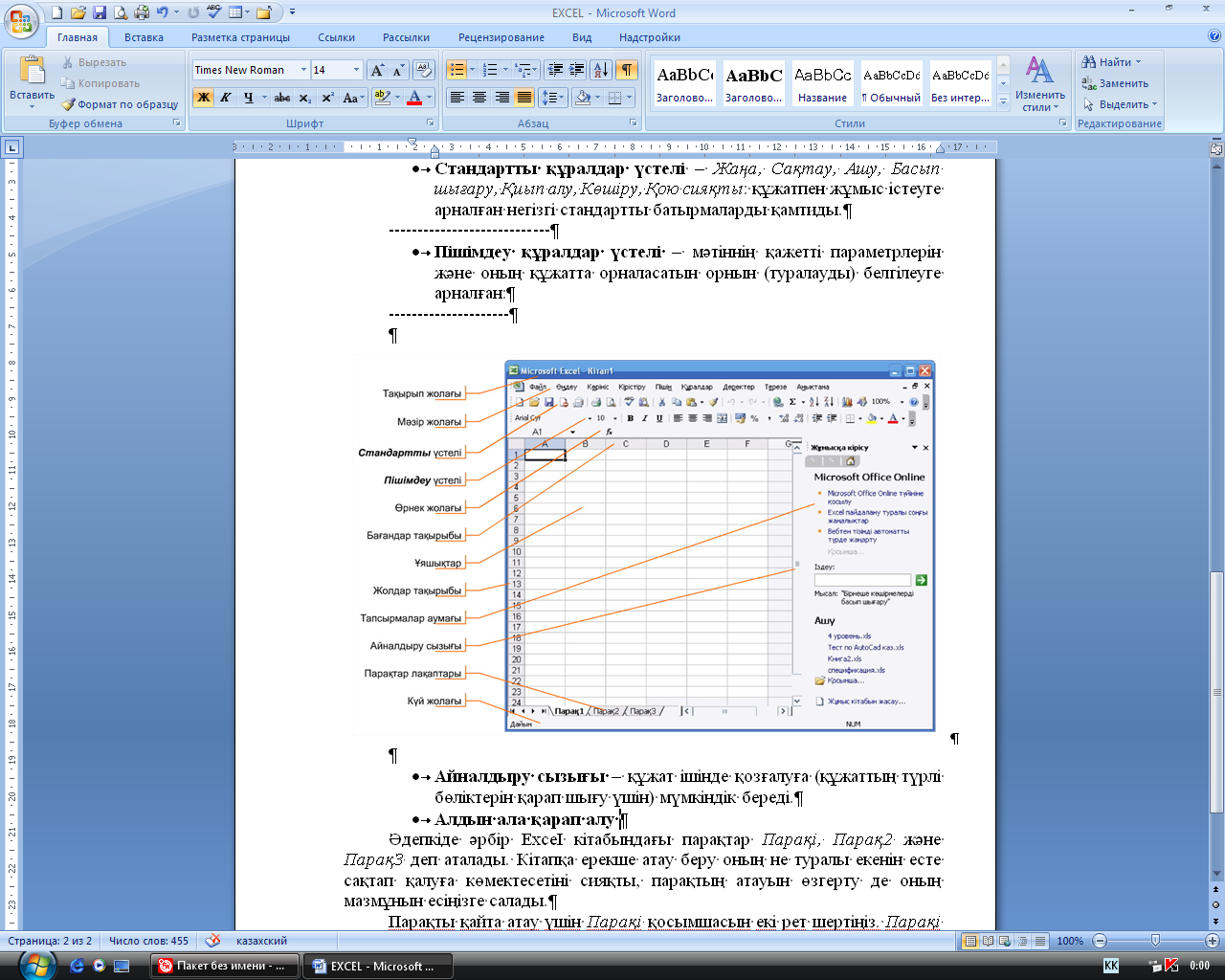Image resolution: width=1225 pixels, height=980 pixels.
Task: Open the Рецензирование tab
Action: pos(501,37)
